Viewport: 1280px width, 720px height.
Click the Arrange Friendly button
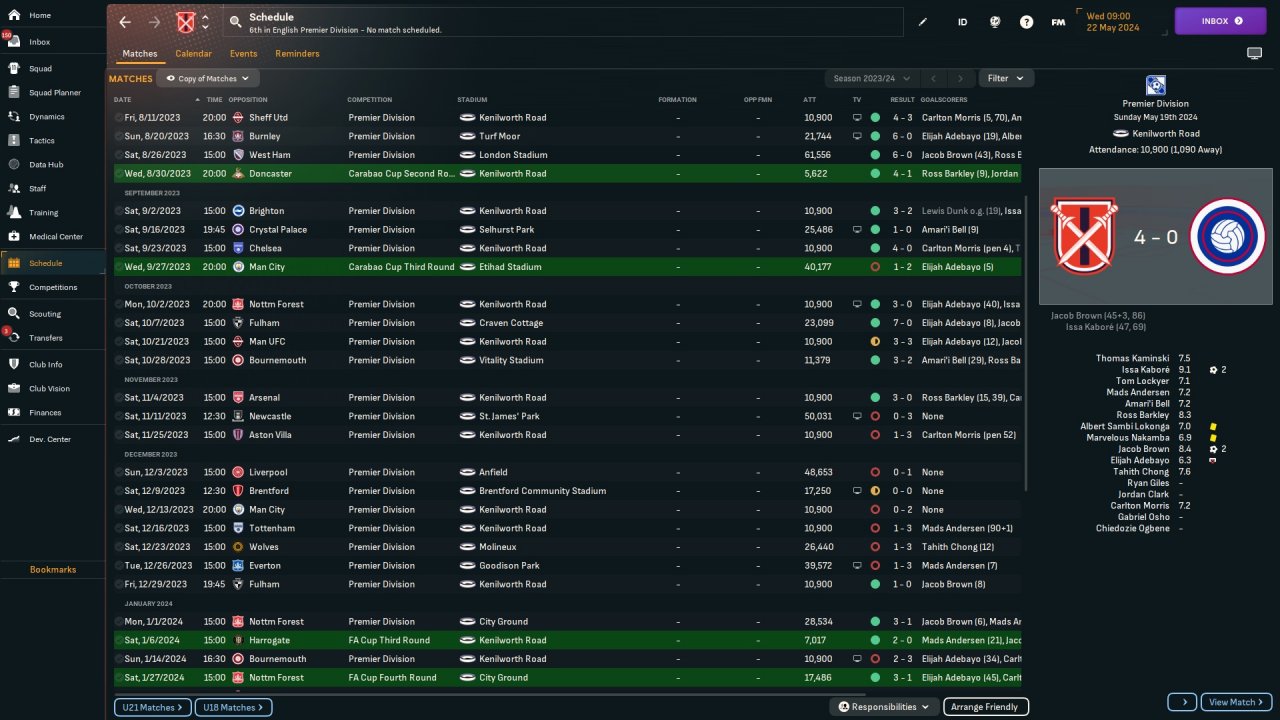(x=985, y=707)
